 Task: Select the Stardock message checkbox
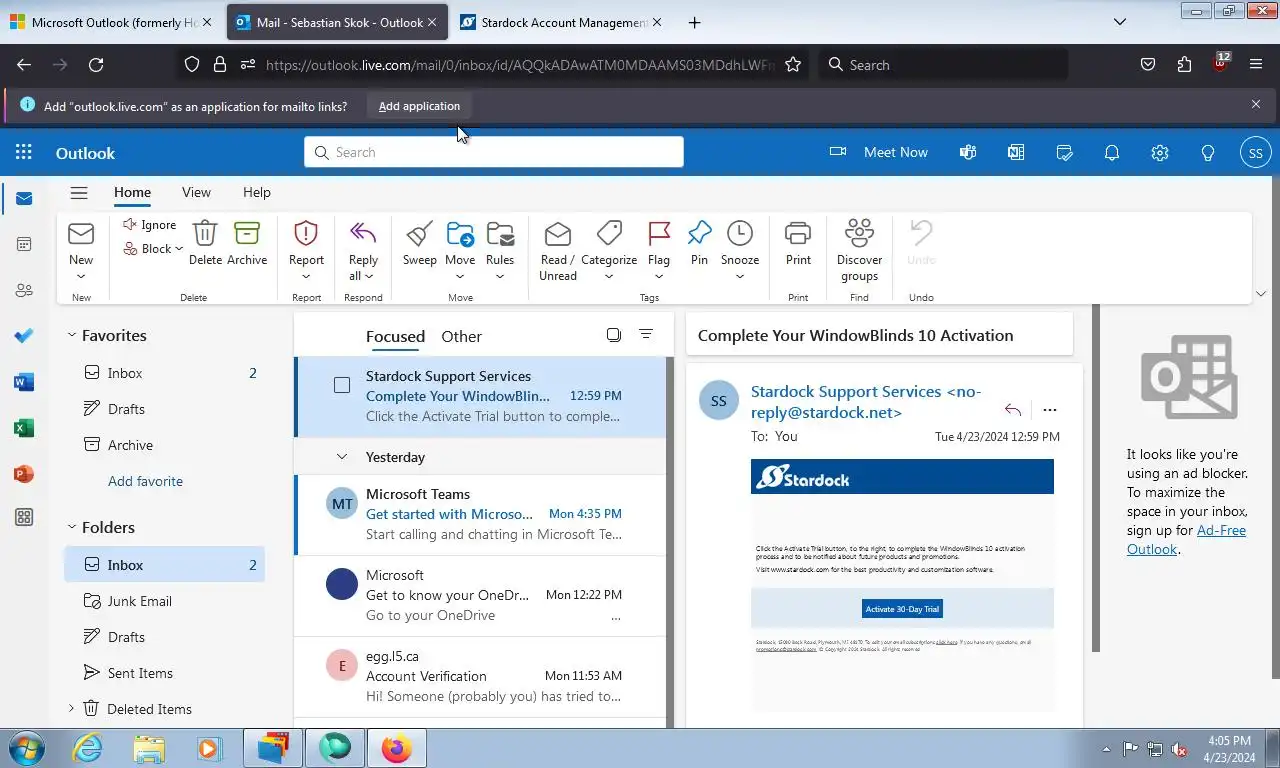(342, 385)
